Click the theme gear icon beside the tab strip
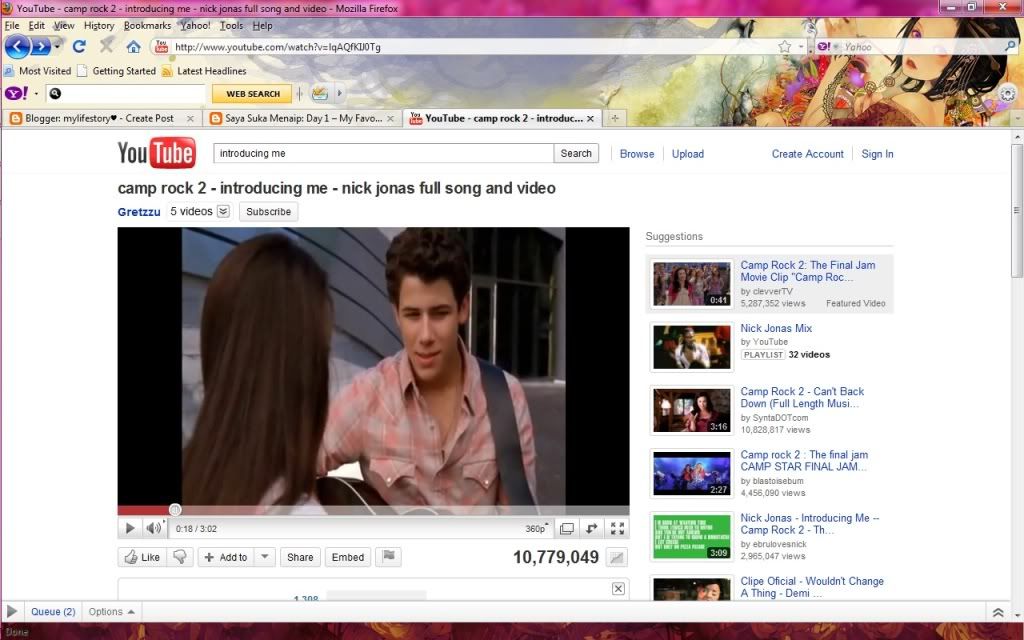 tap(1008, 94)
